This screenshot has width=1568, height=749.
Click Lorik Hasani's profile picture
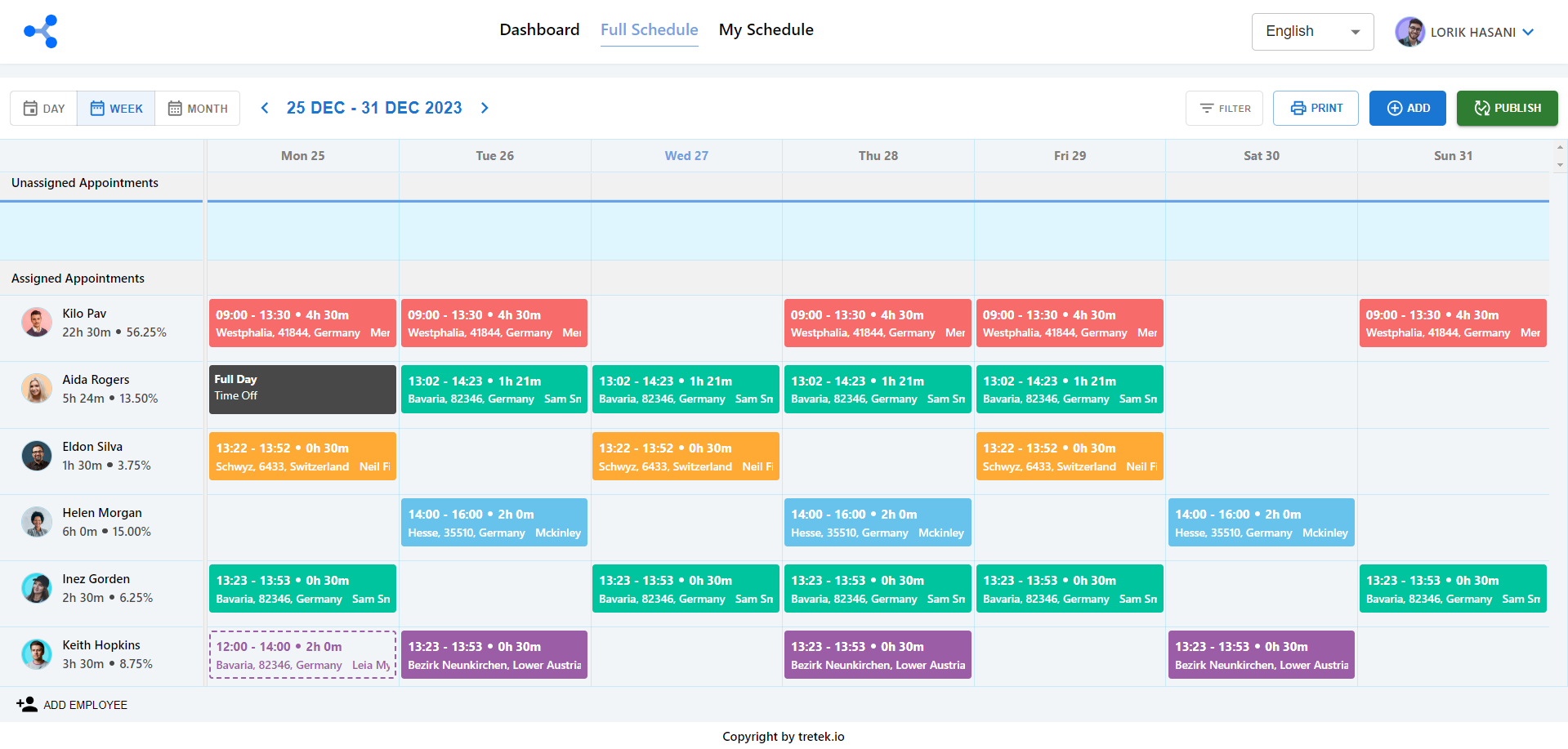tap(1409, 32)
